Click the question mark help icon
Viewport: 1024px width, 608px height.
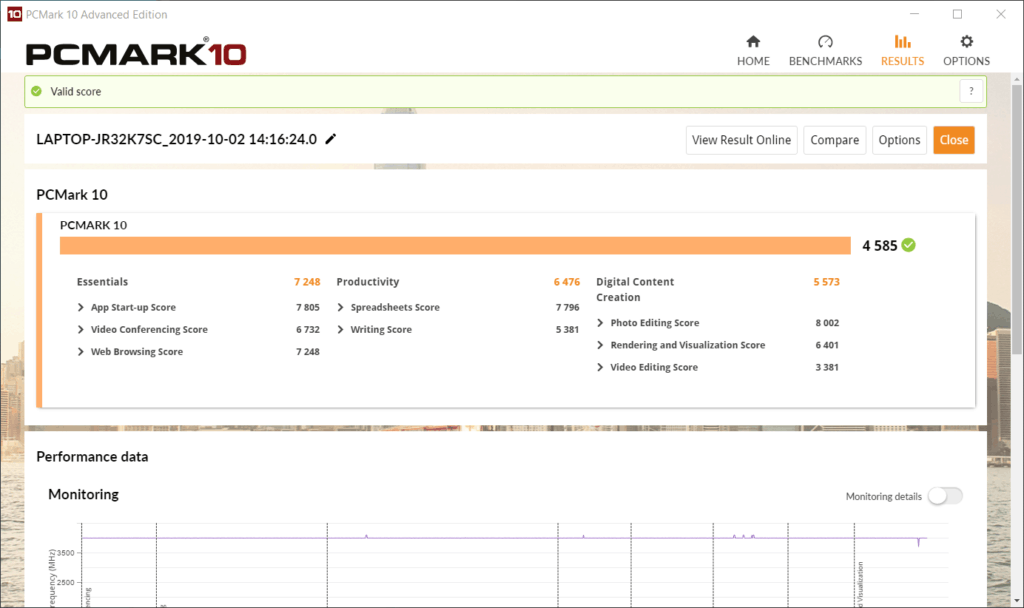(x=971, y=91)
